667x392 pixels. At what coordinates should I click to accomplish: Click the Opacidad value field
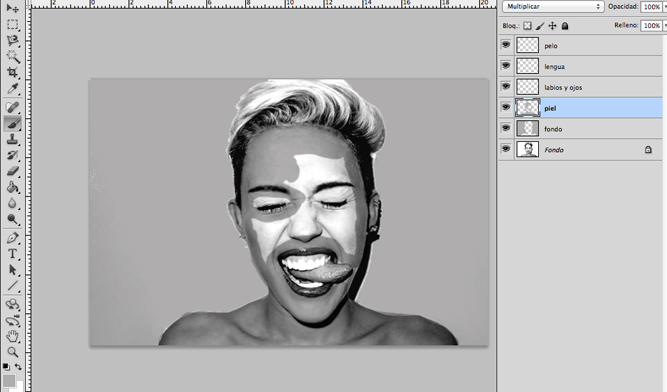tap(651, 7)
